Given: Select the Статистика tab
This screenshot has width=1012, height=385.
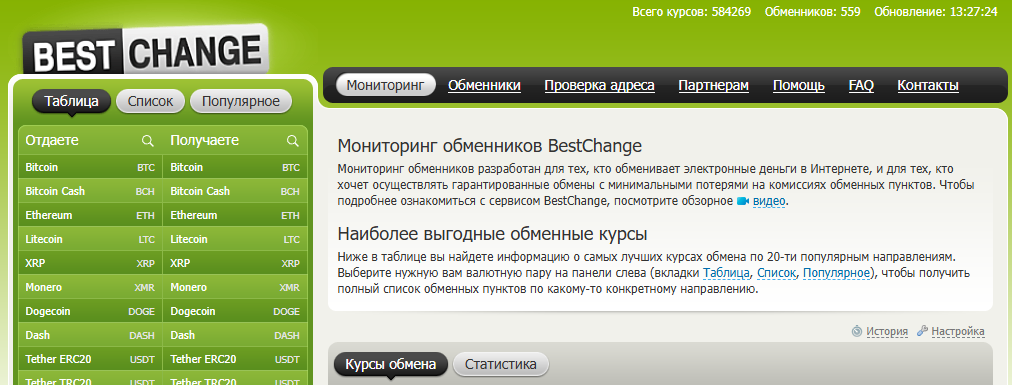Looking at the screenshot, I should click(x=501, y=364).
